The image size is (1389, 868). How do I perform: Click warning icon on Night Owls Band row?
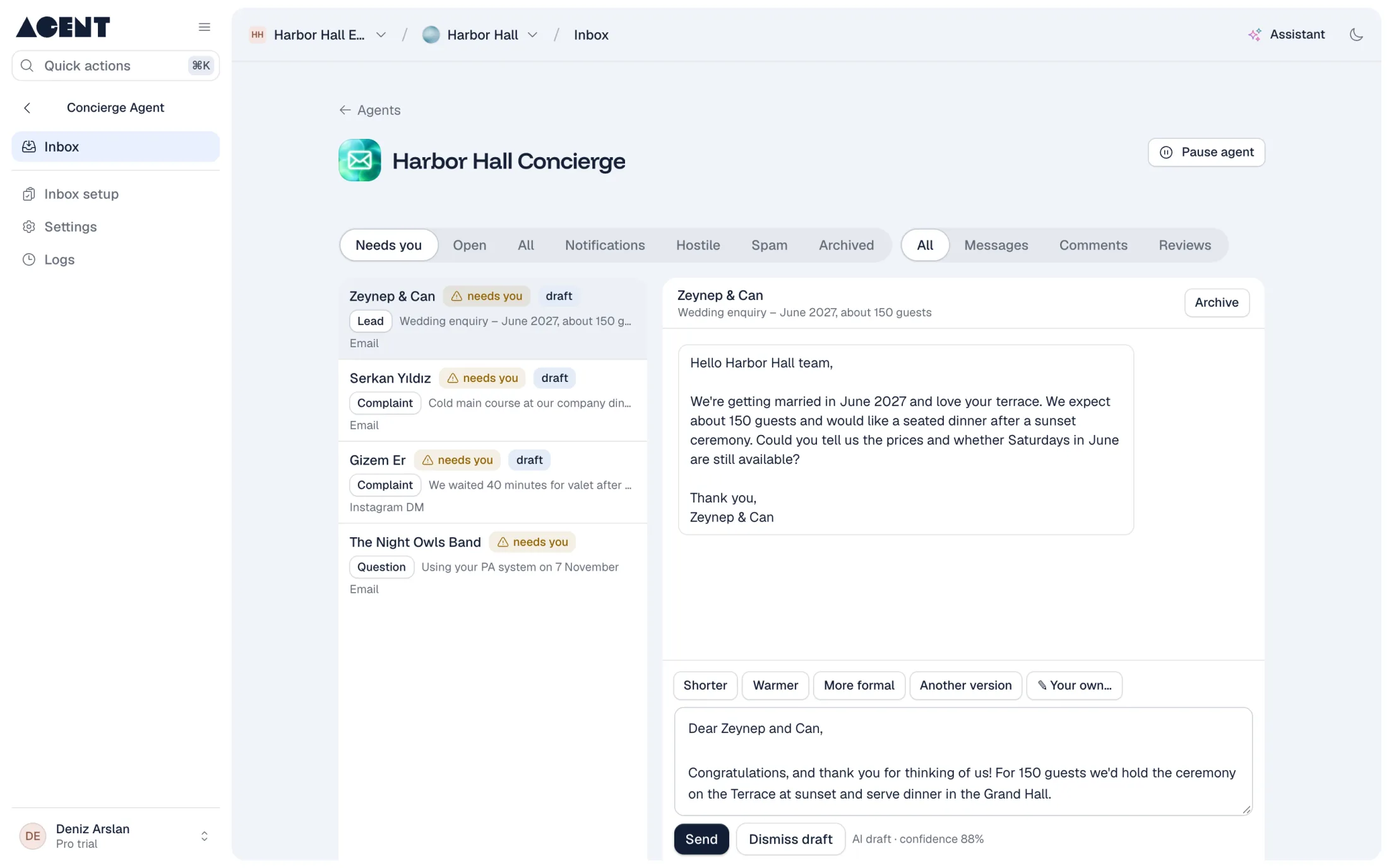[503, 542]
